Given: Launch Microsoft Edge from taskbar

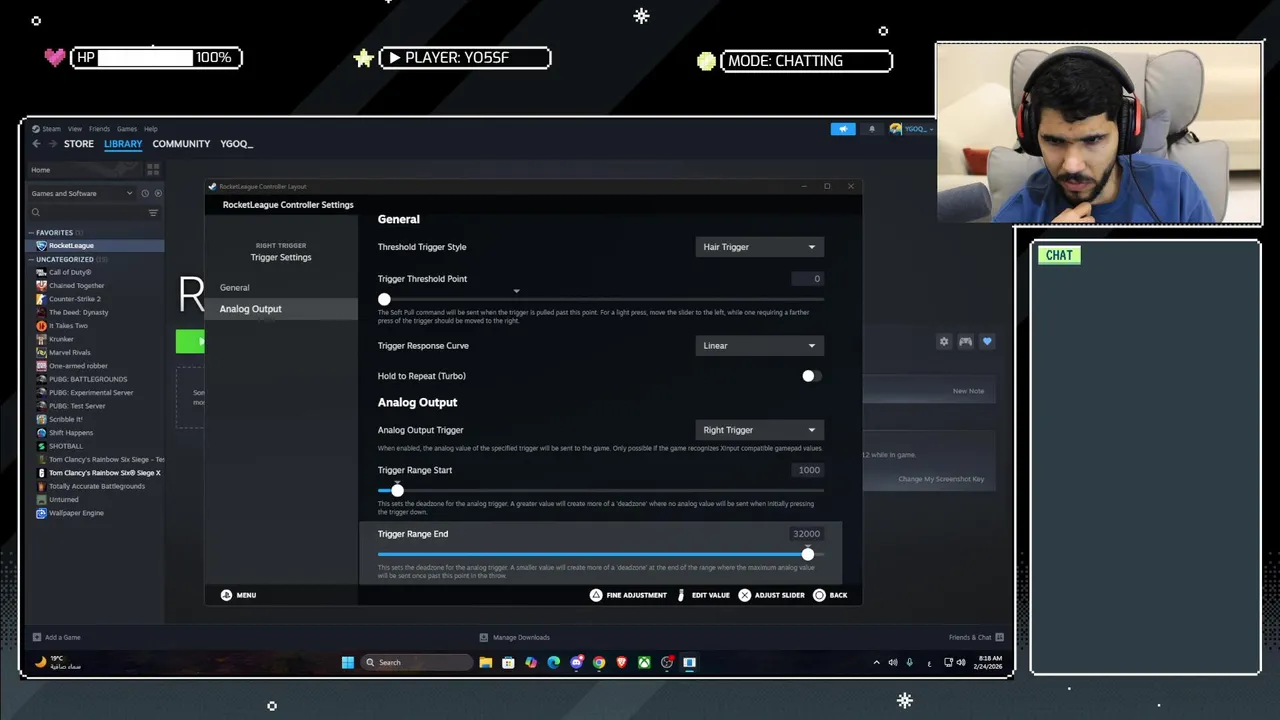Looking at the screenshot, I should (x=553, y=662).
